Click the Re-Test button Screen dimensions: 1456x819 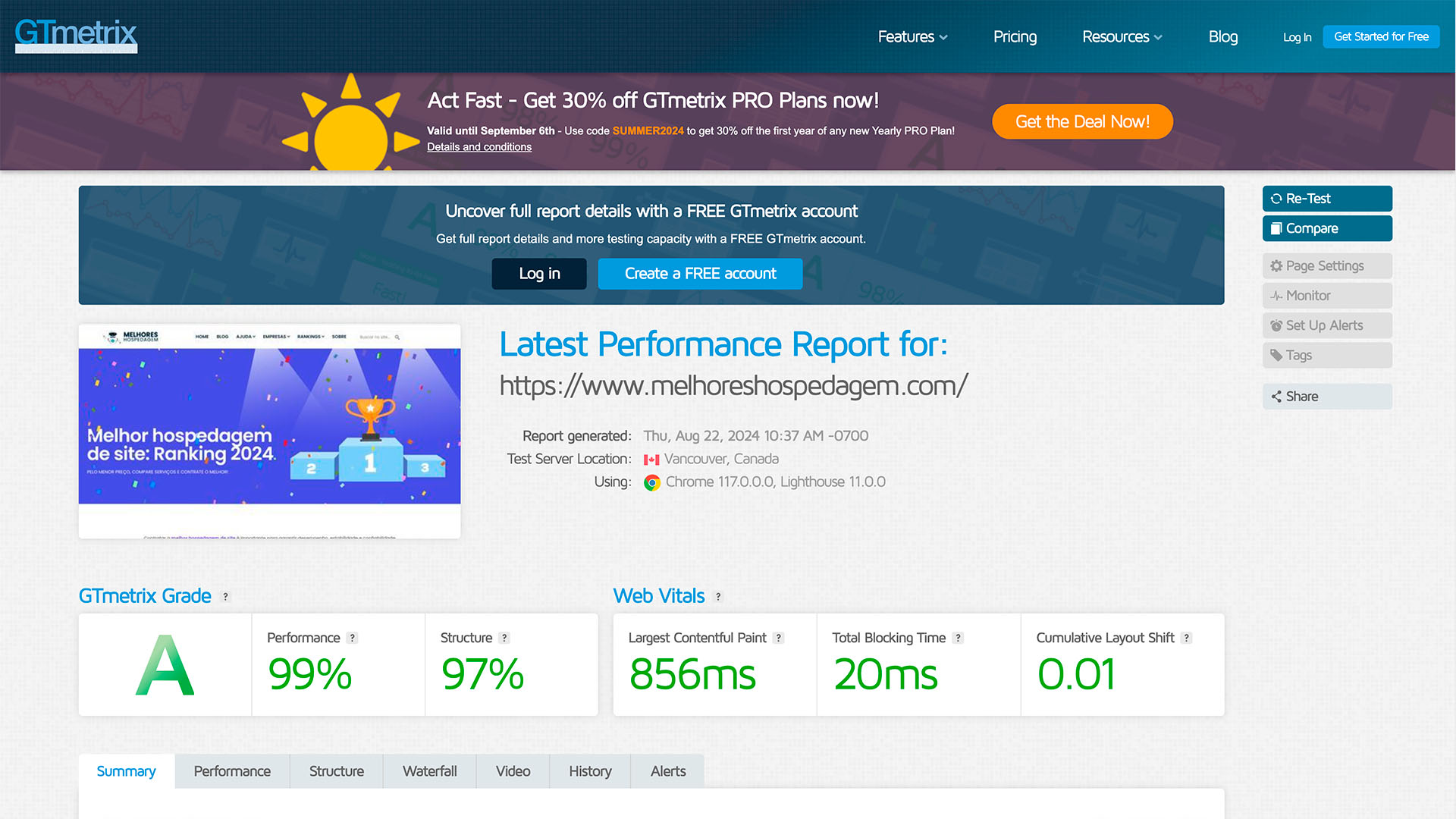click(1327, 199)
